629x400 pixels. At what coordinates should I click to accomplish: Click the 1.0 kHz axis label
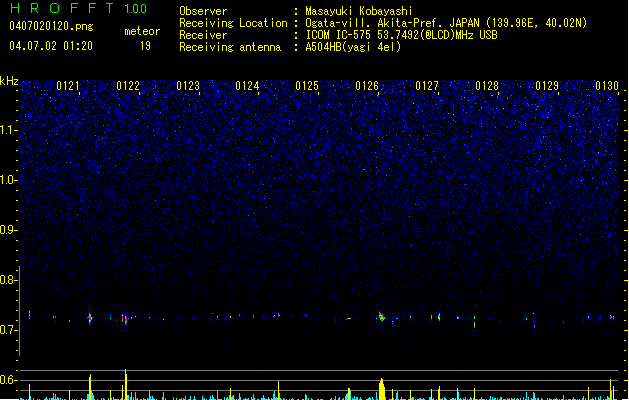click(x=8, y=180)
